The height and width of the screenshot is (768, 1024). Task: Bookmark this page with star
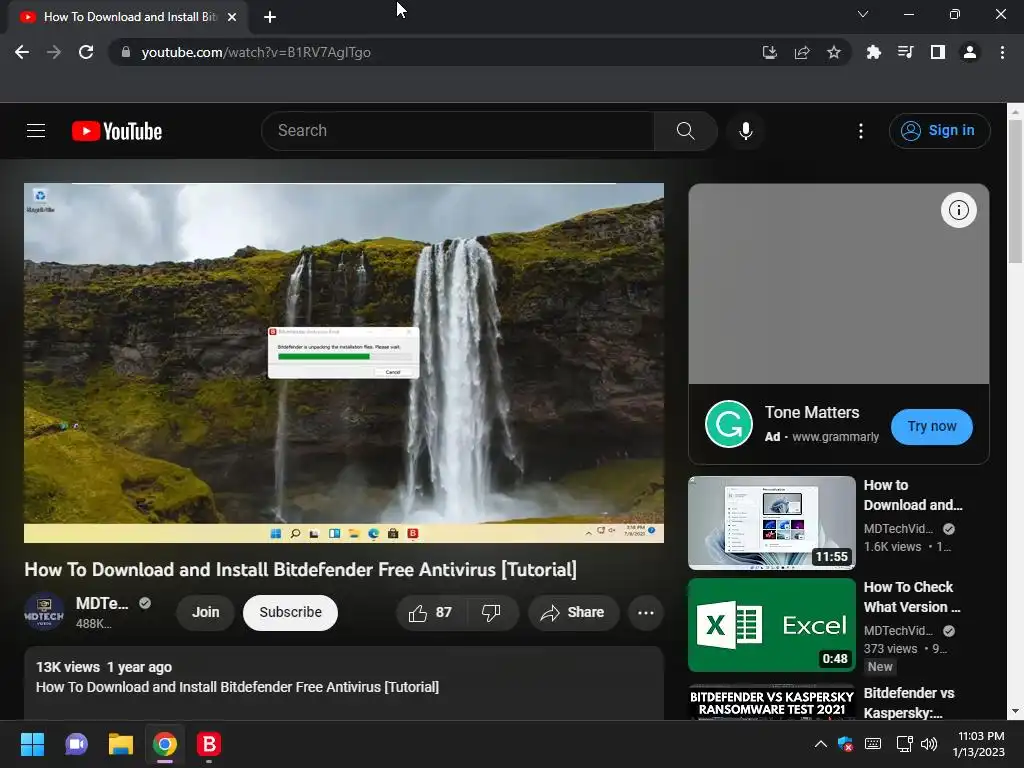834,52
